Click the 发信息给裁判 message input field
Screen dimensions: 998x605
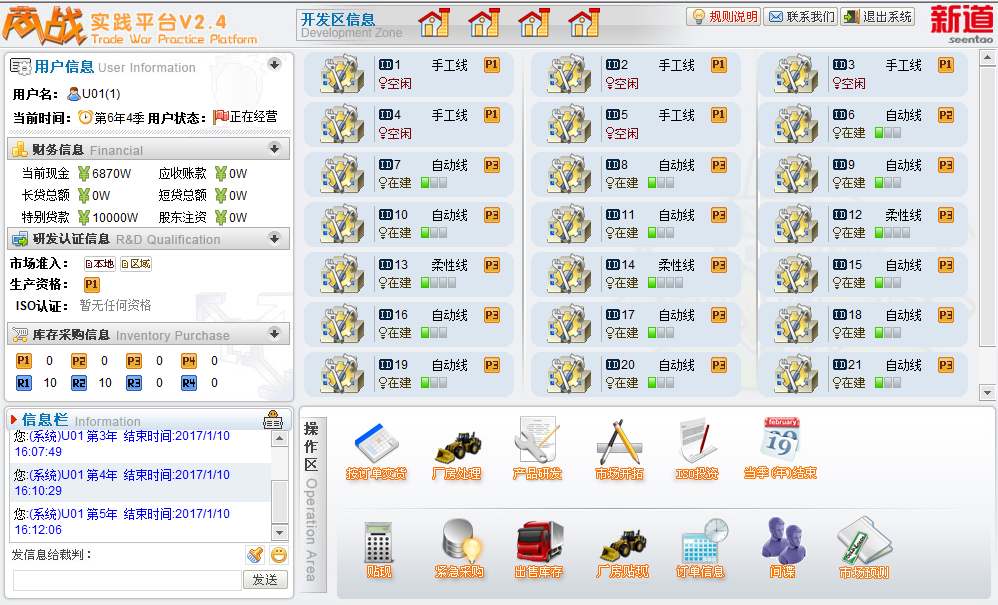[x=127, y=580]
